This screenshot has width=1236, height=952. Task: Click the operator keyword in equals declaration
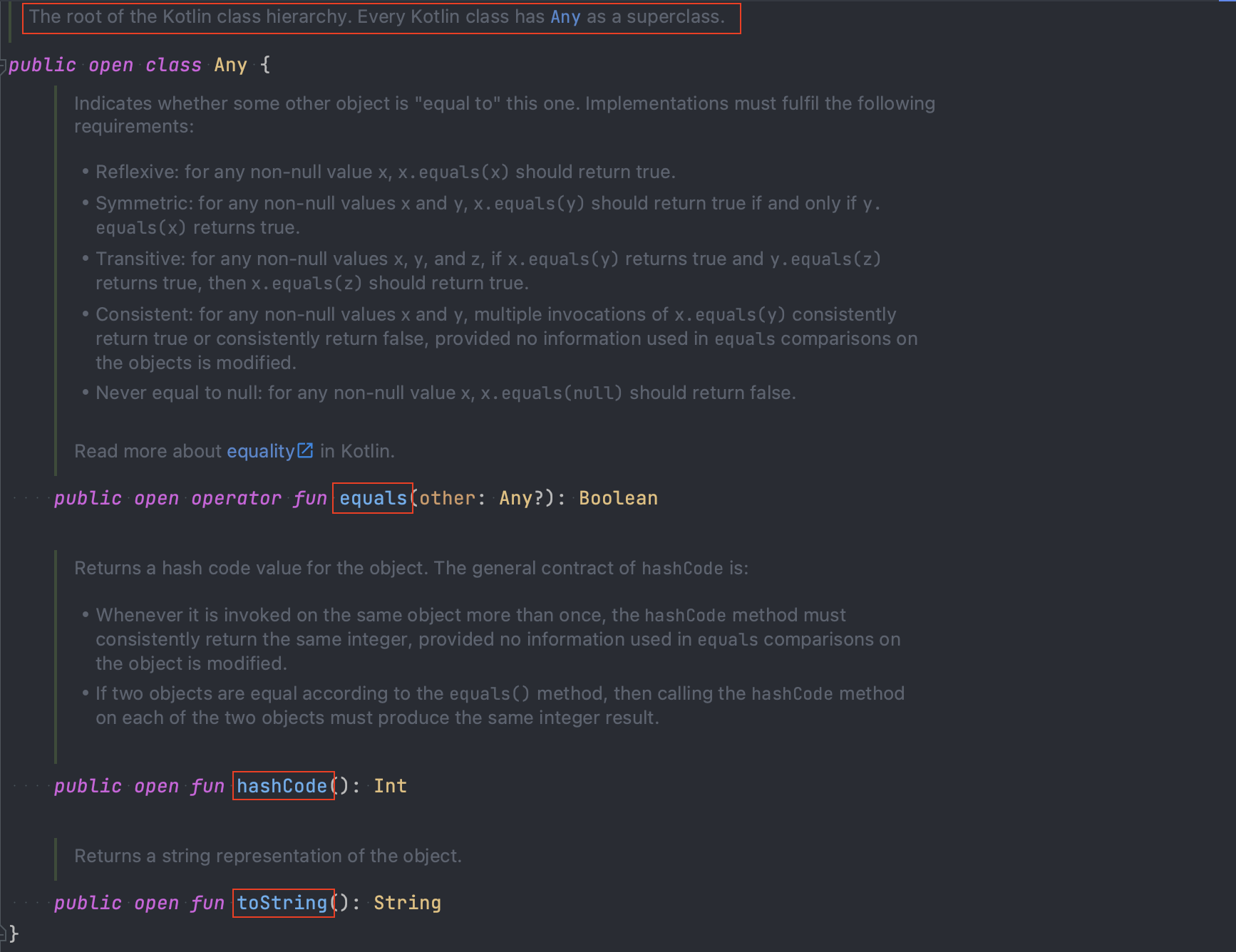coord(237,498)
